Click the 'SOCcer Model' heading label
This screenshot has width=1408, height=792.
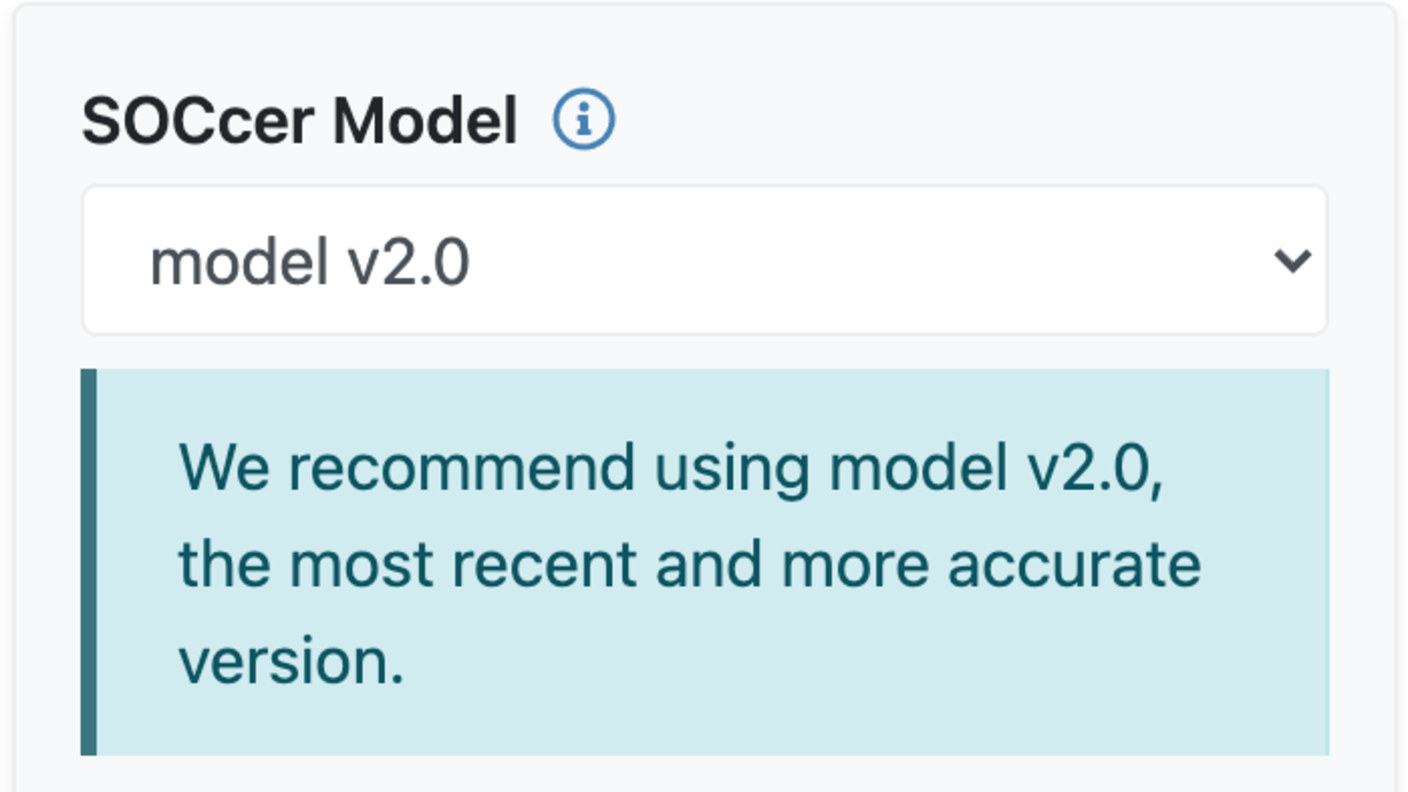(x=299, y=122)
